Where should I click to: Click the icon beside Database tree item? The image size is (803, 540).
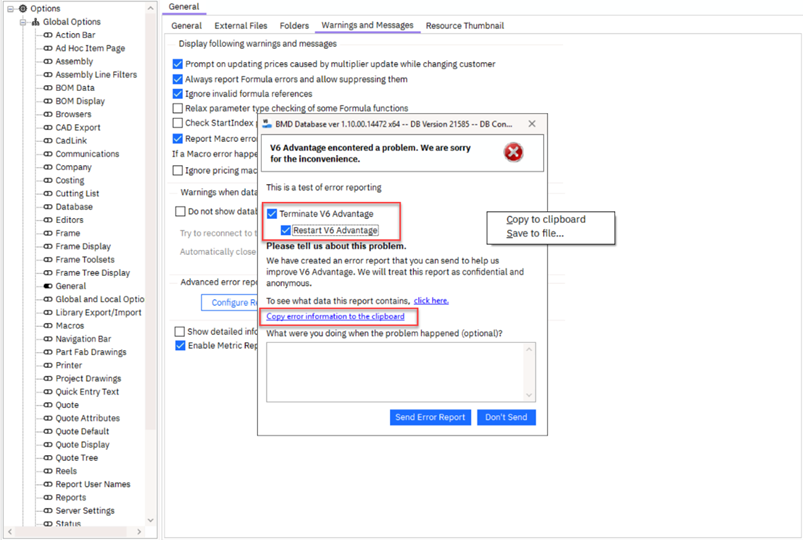tap(47, 207)
